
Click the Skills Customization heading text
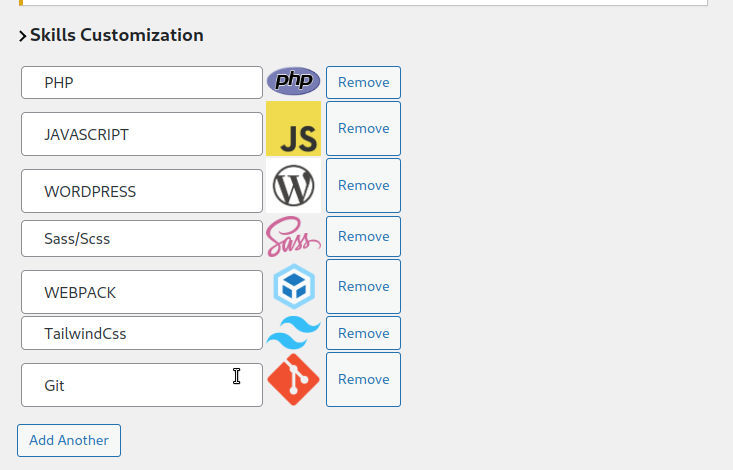[x=117, y=35]
